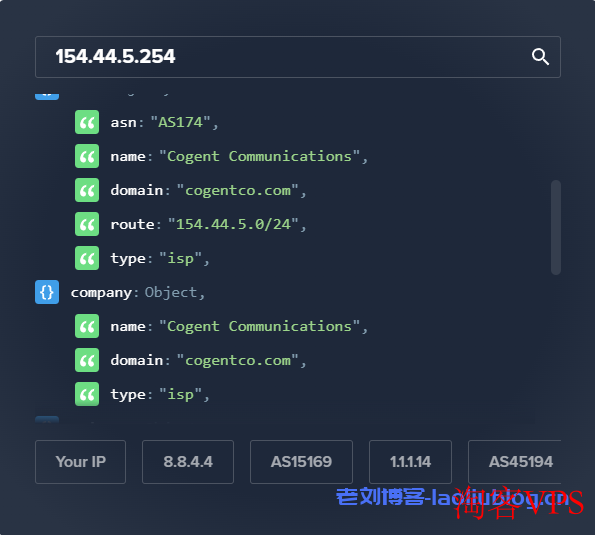
Task: Click the quote icon on route row
Action: pos(87,224)
